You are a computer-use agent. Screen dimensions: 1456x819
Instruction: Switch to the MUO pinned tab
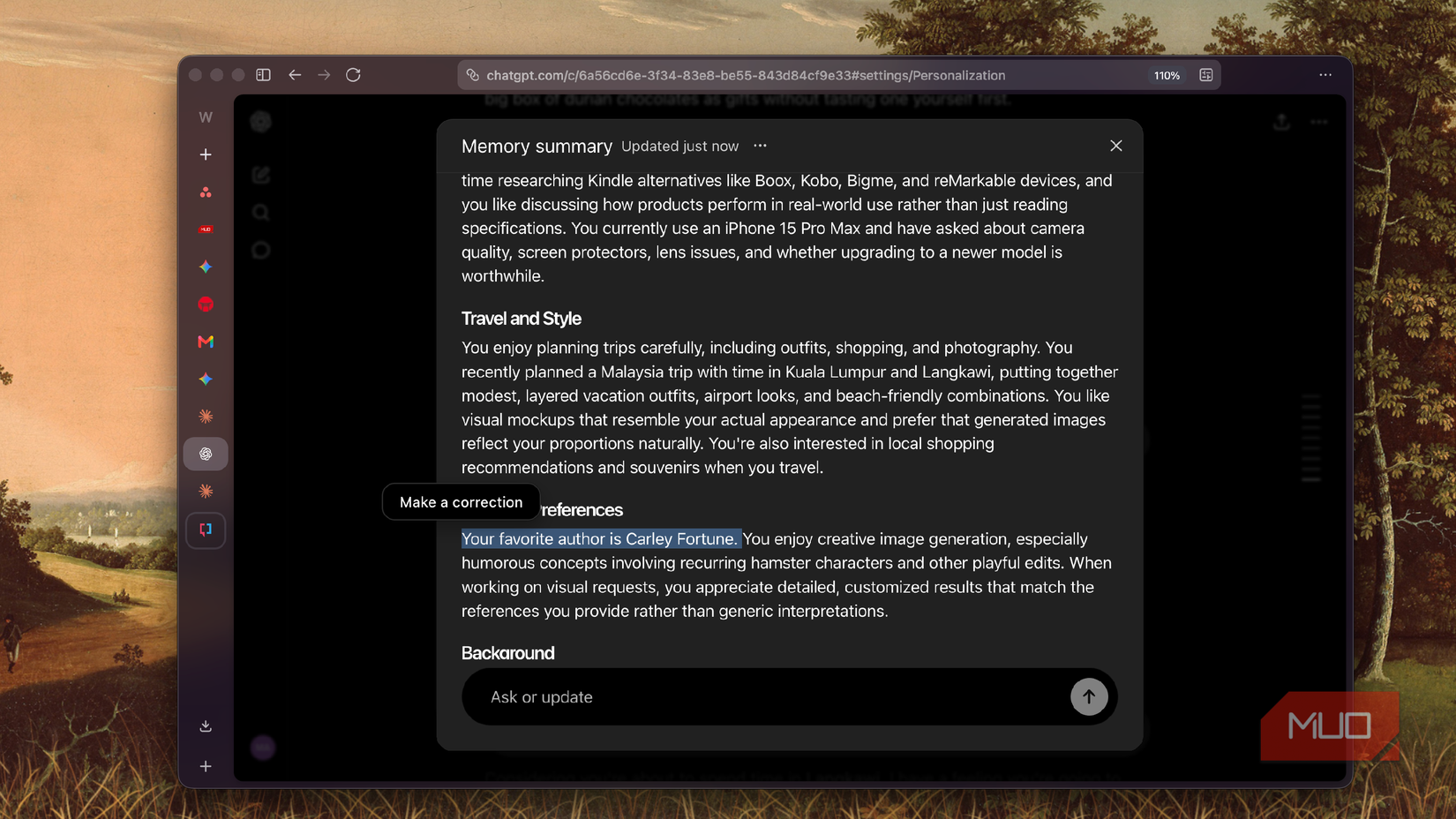pos(206,229)
